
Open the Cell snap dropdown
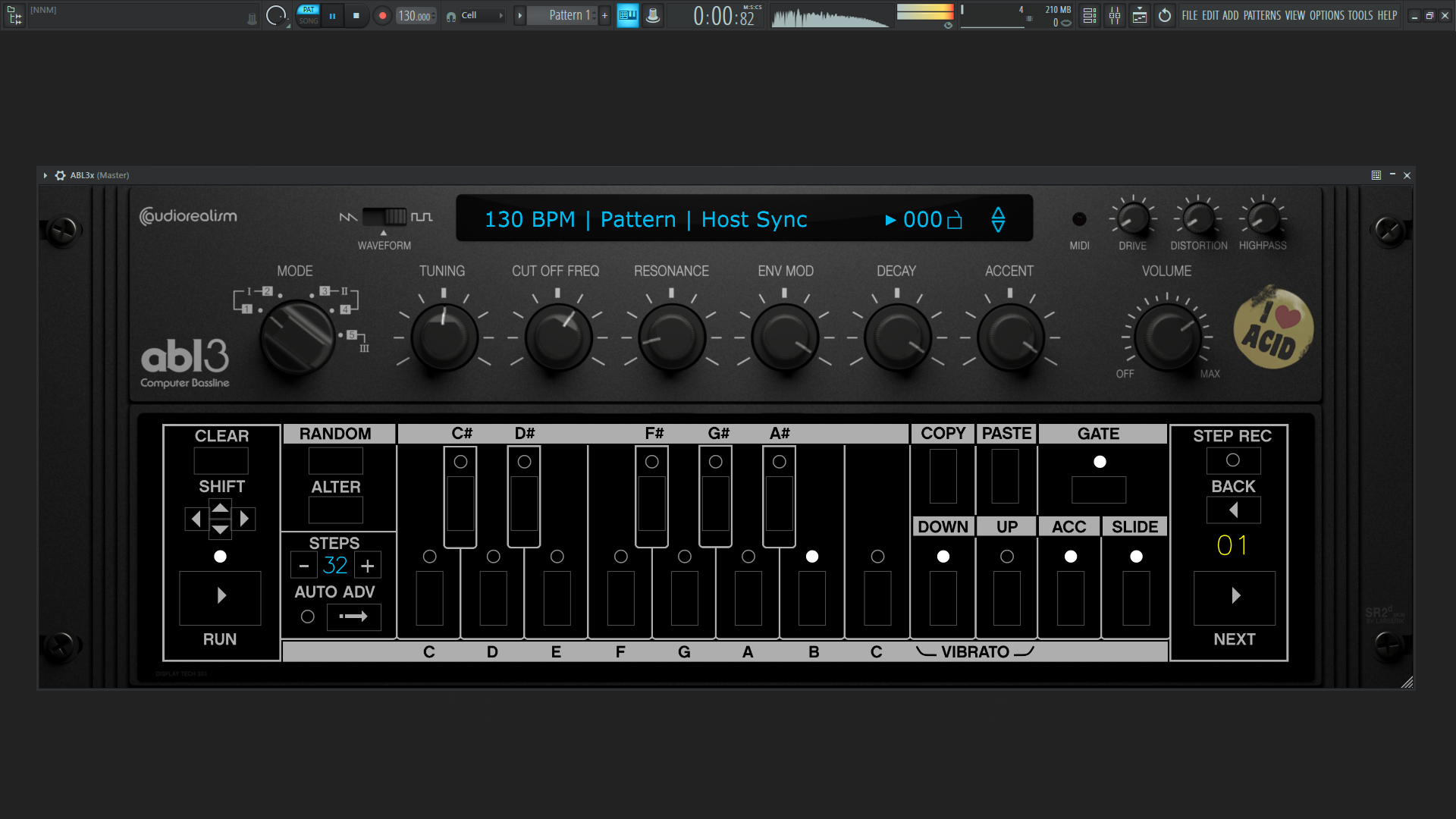click(x=482, y=15)
